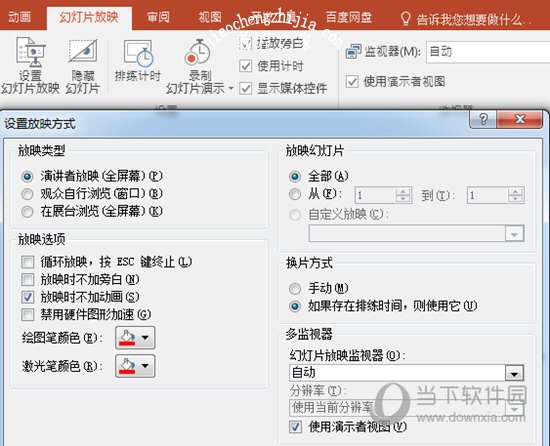Click the 到(T) slide number field
Viewport: 550px width, 446px height.
point(487,195)
